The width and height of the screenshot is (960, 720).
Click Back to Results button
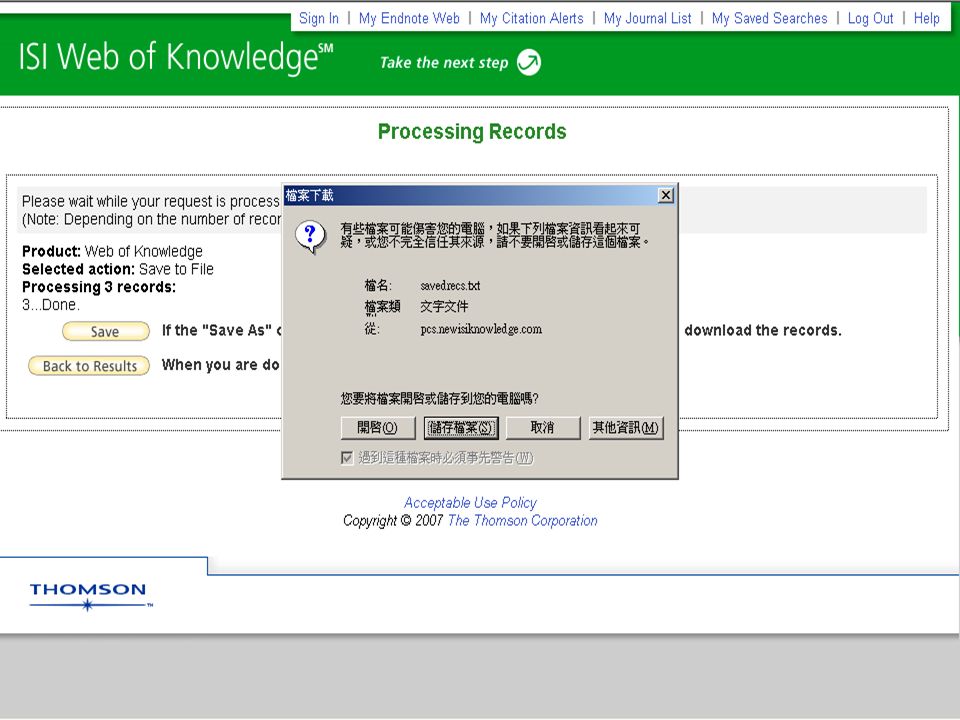89,366
